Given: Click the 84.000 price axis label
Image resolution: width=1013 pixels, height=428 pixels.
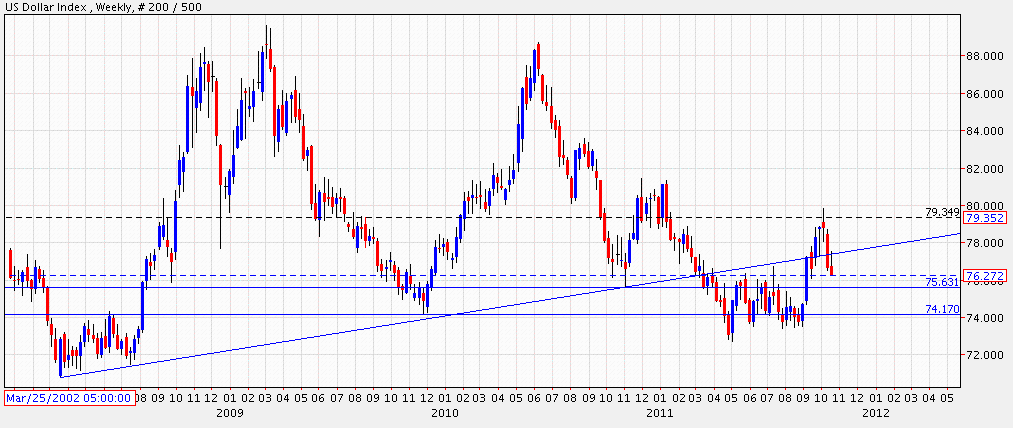Looking at the screenshot, I should click(984, 131).
